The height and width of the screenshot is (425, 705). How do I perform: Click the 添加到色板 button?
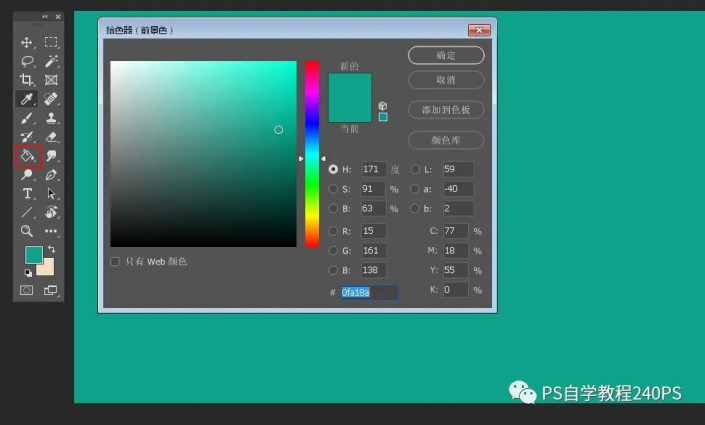(x=446, y=110)
